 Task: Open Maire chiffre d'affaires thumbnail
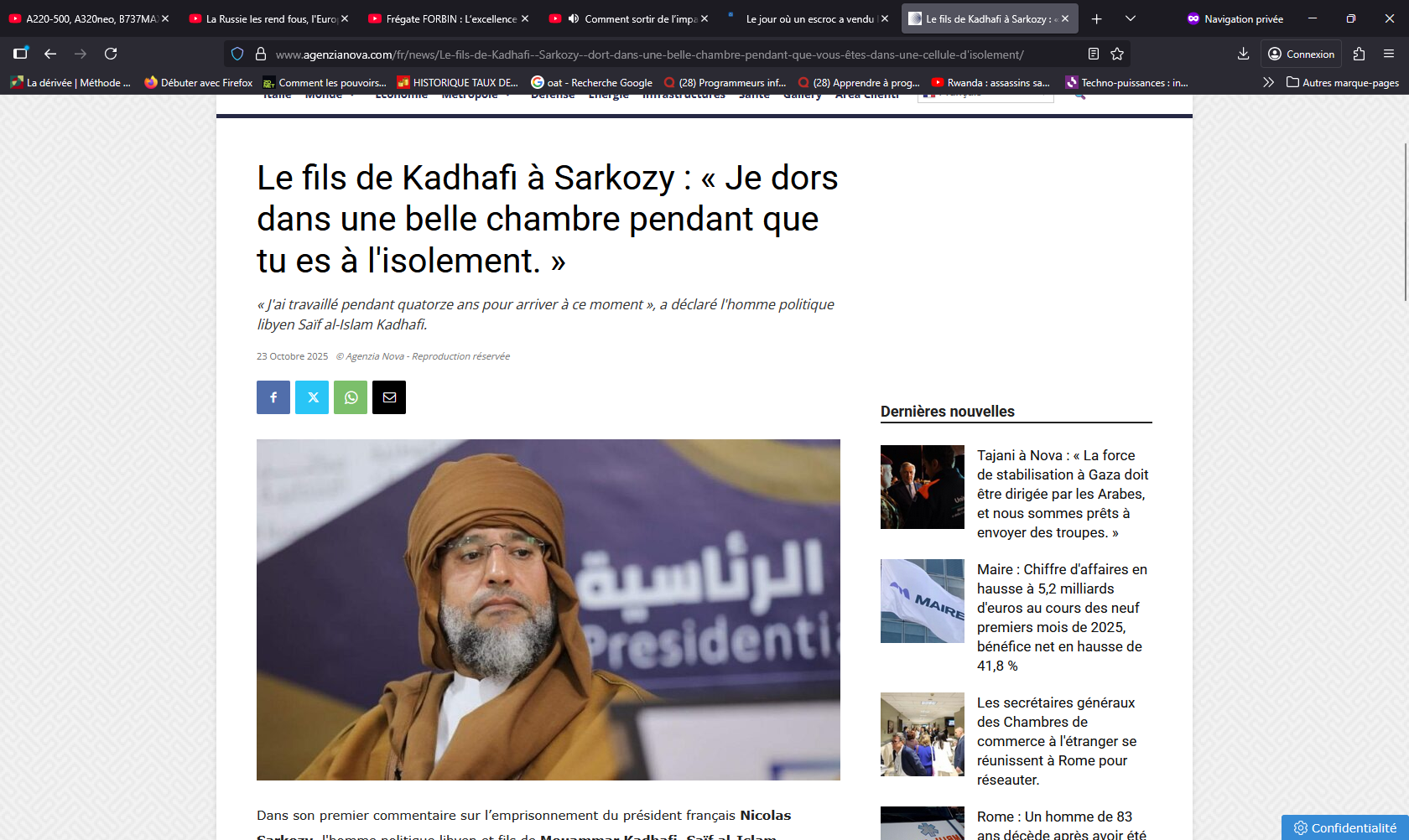point(923,601)
